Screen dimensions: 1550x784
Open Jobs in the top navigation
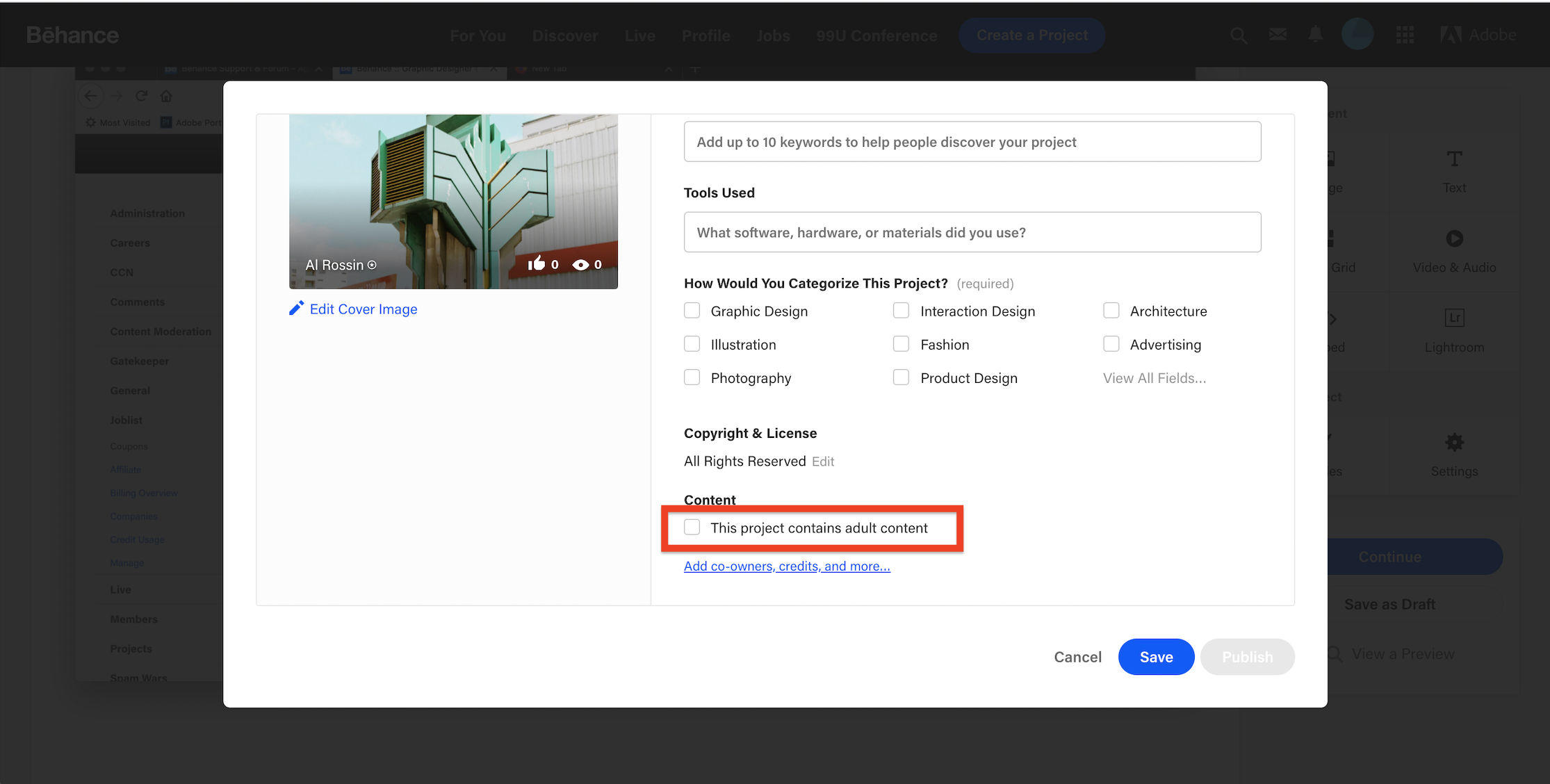click(x=773, y=35)
